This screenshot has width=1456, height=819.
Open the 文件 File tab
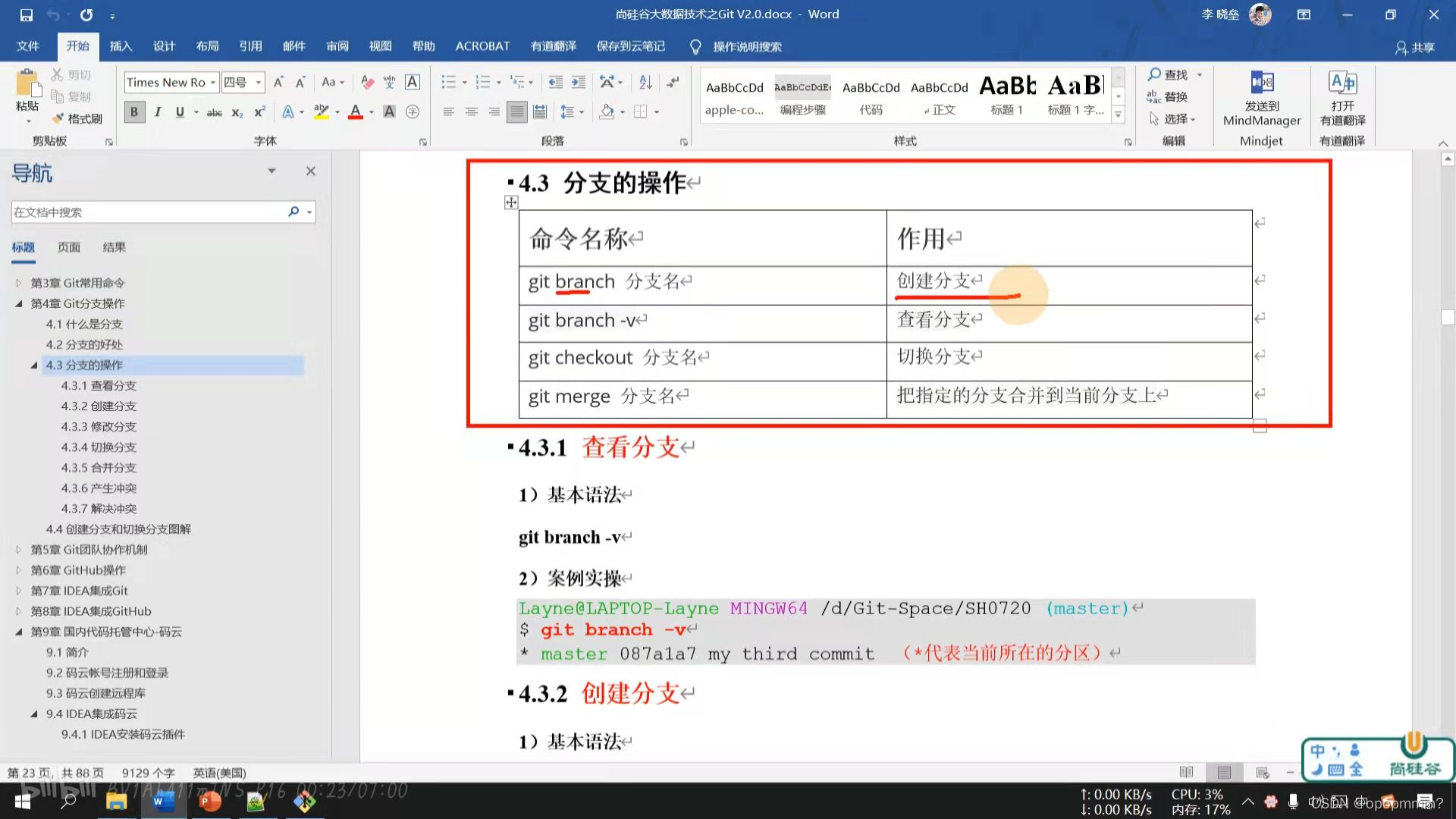(28, 46)
